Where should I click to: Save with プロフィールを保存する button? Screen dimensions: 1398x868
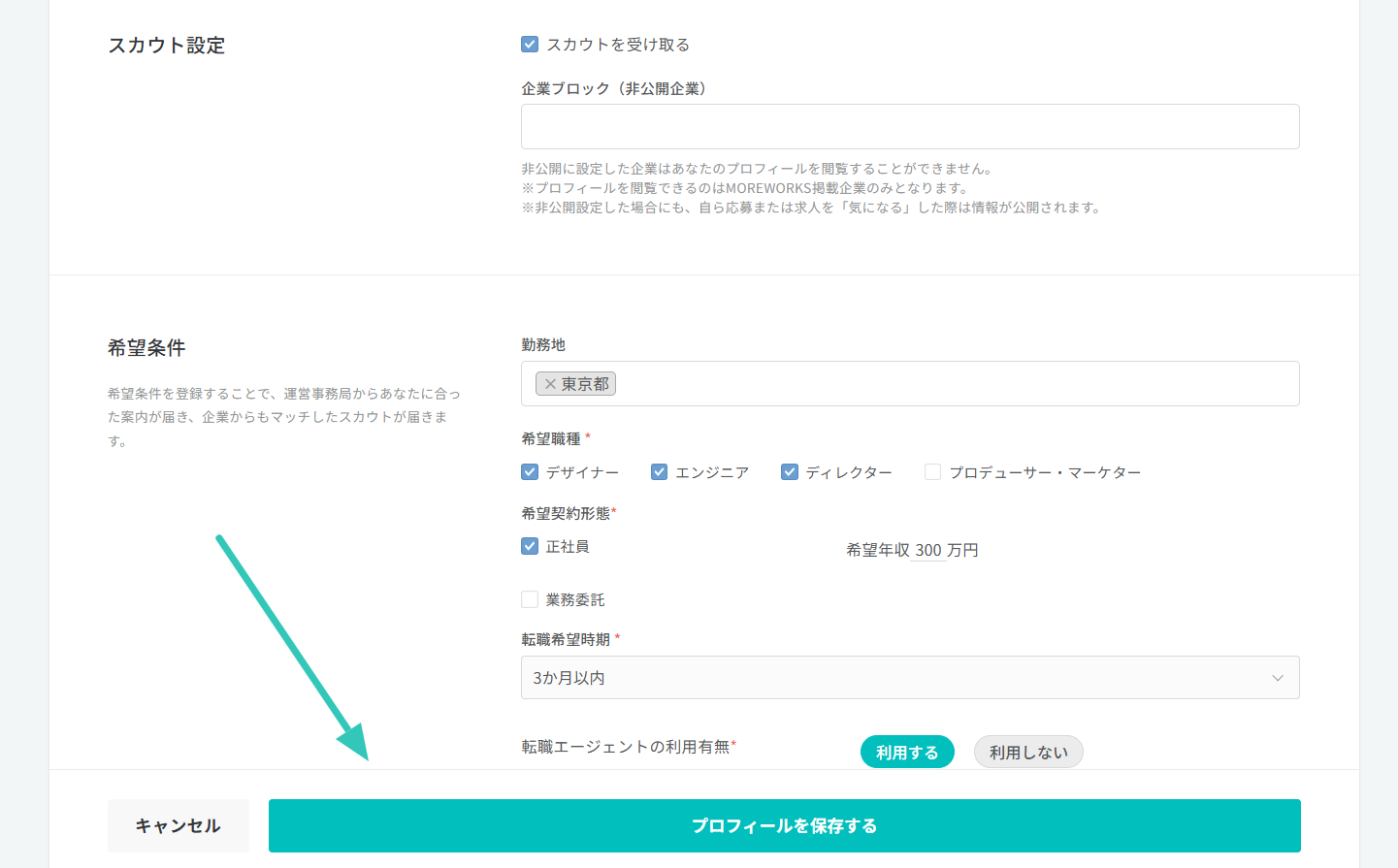tap(785, 825)
